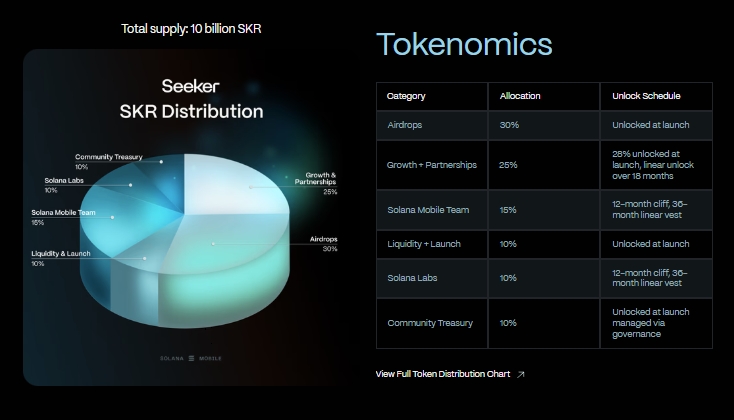Click the arrow icon beside View Full Token Distribution Chart

coord(521,374)
